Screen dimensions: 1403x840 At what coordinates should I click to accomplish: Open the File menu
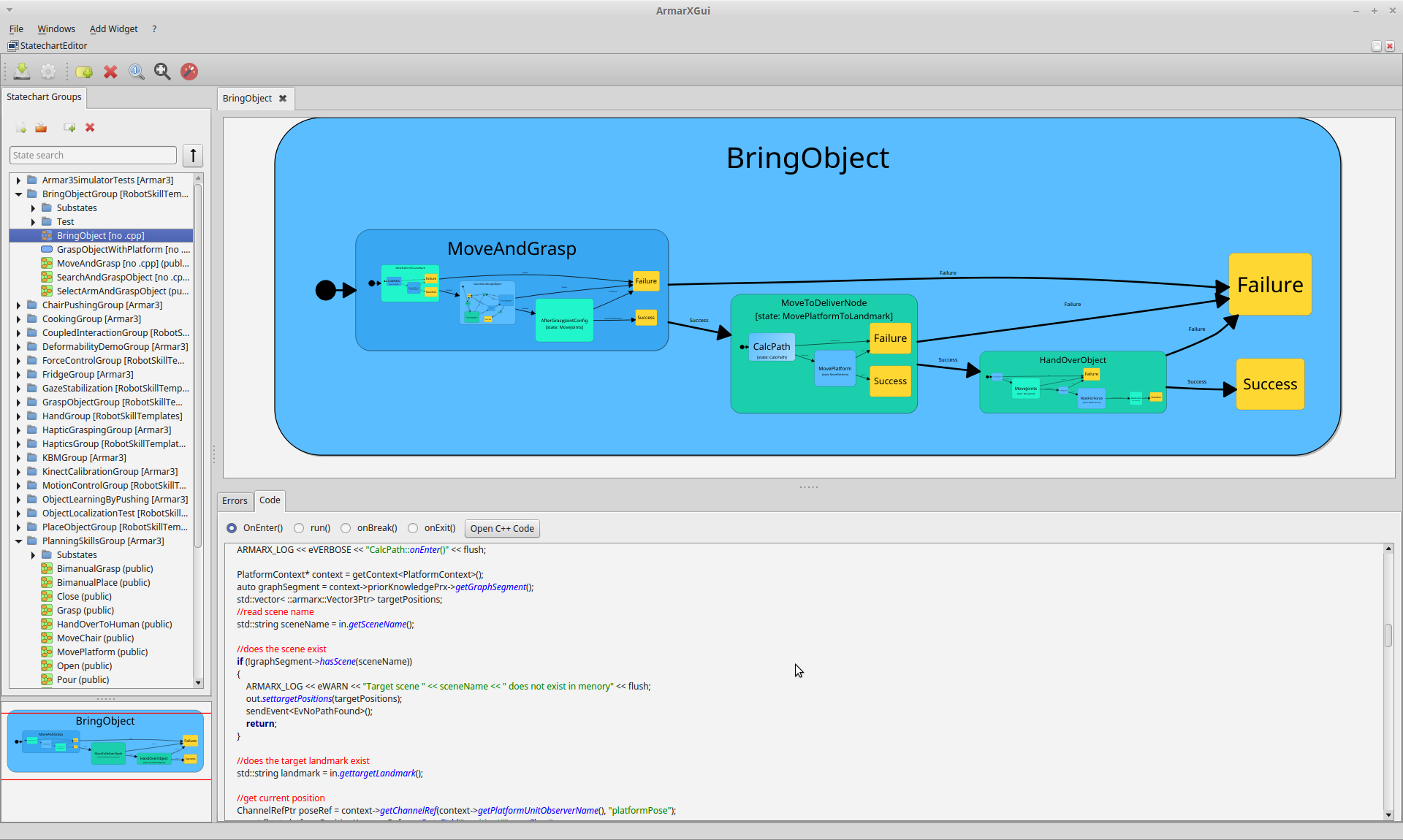coord(16,28)
